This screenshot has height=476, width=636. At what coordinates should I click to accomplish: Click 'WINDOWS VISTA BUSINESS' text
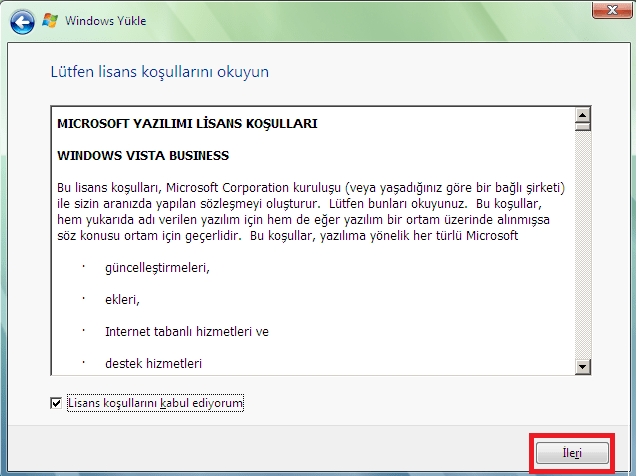click(x=143, y=156)
